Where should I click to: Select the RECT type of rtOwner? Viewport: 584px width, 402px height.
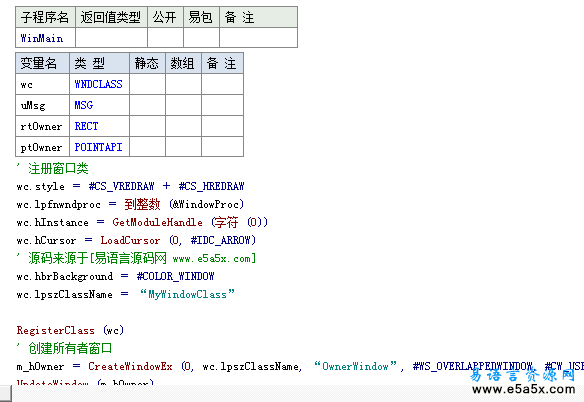pos(99,126)
